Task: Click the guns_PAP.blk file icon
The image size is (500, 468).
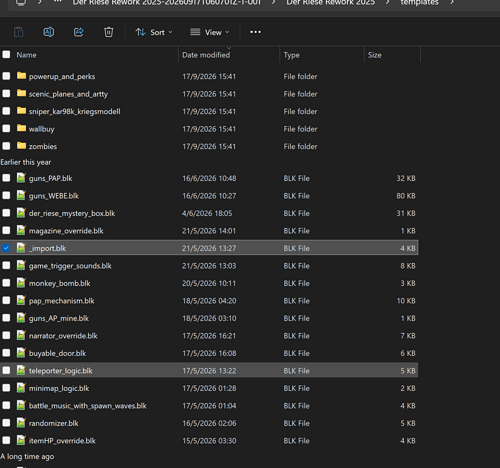Action: tap(21, 178)
